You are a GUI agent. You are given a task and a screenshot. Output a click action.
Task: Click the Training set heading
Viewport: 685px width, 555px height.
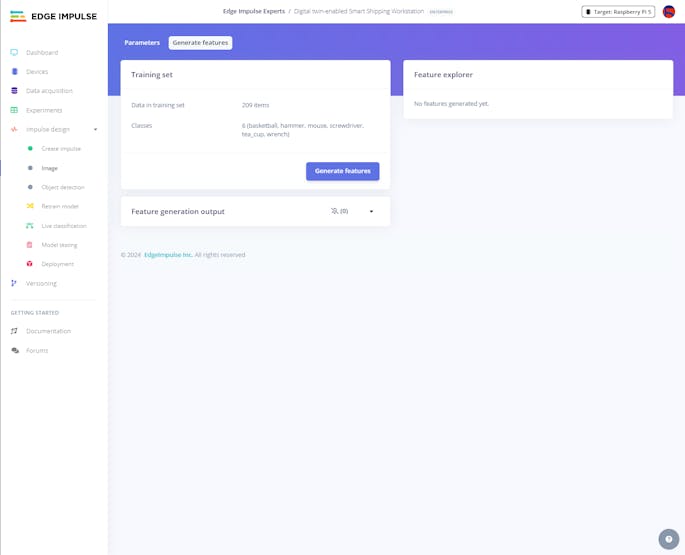coord(152,75)
